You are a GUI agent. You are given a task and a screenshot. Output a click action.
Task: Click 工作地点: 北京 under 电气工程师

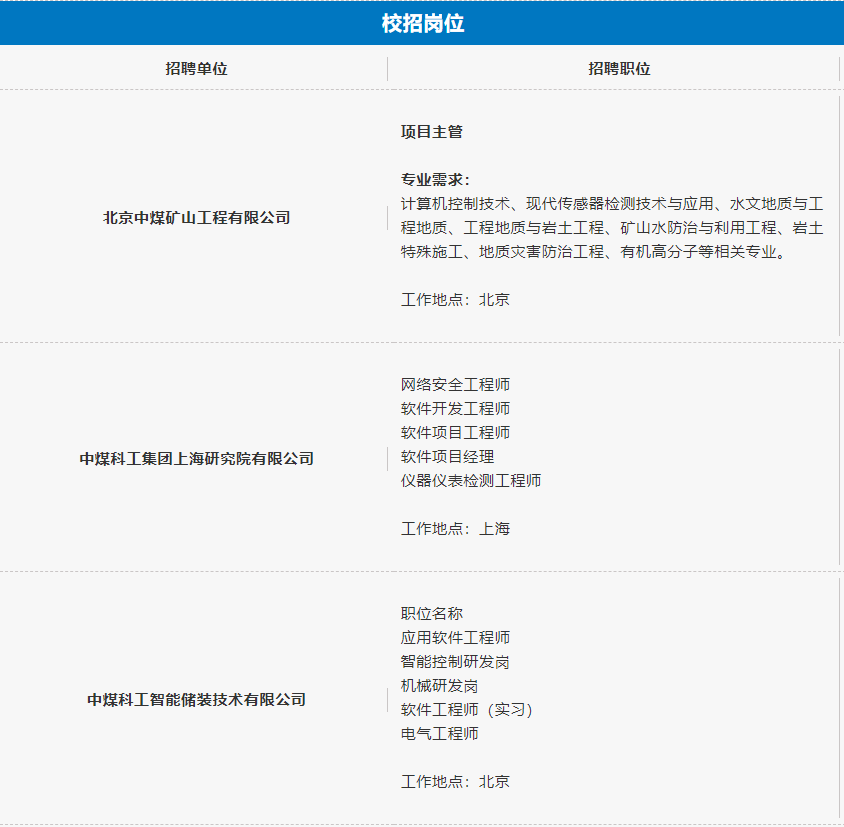coord(455,782)
